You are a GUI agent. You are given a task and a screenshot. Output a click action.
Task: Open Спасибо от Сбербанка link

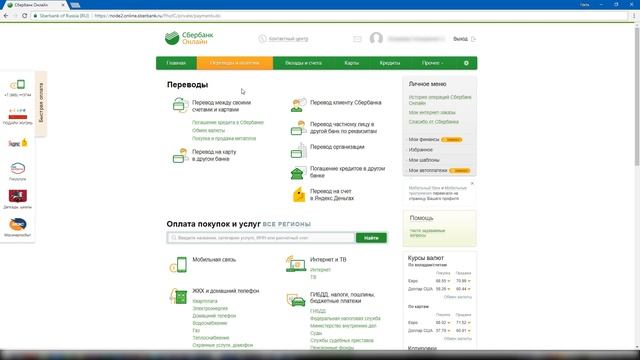[433, 122]
